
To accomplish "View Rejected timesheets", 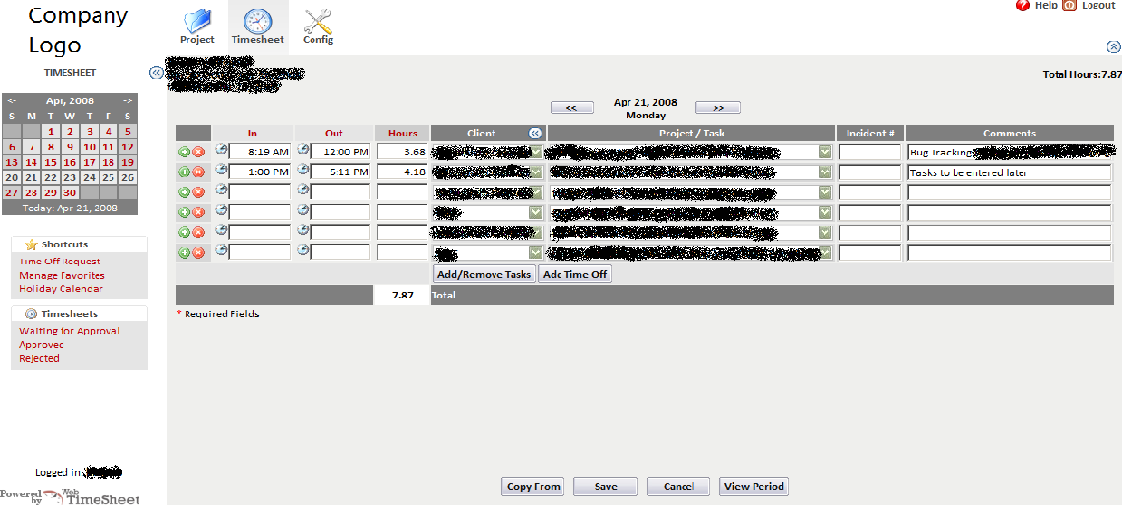I will pos(39,358).
